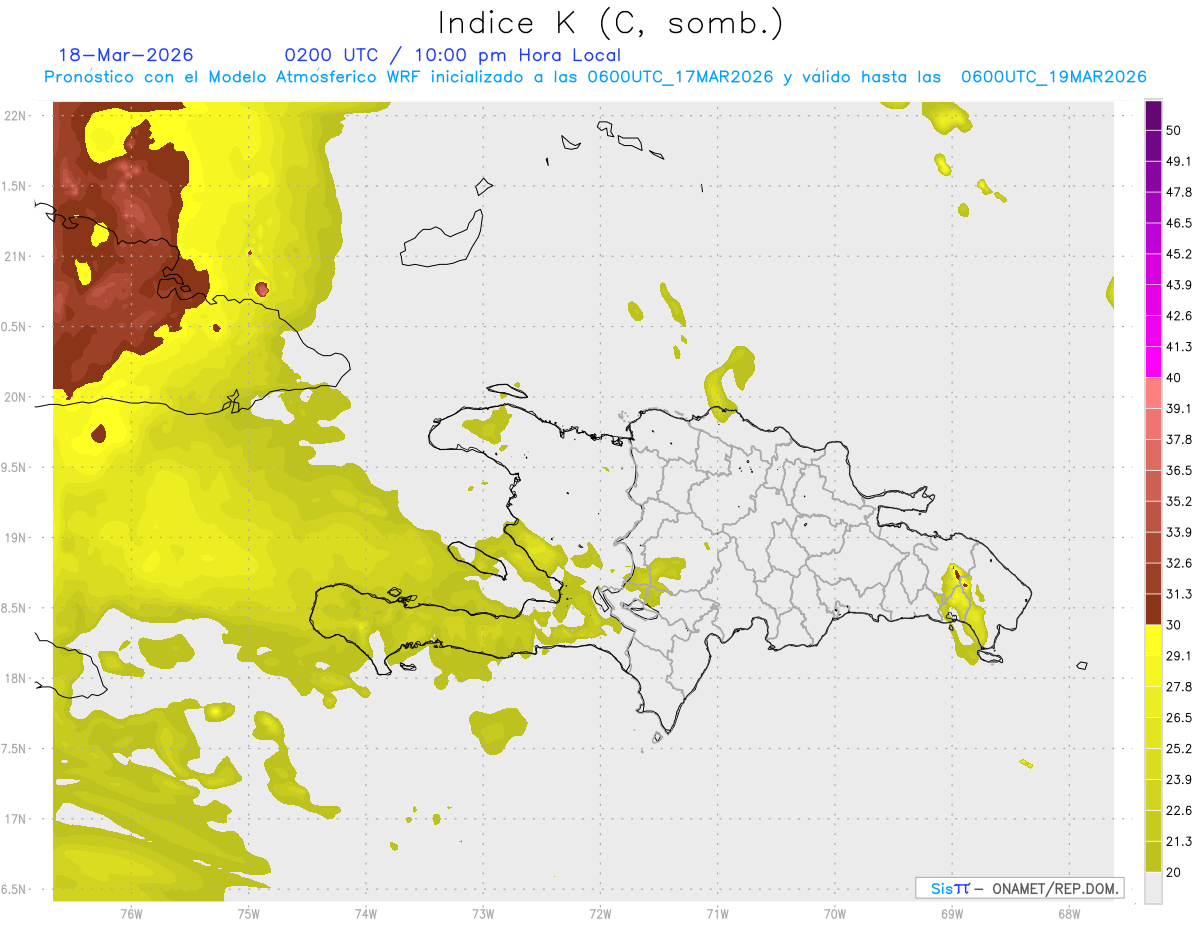Click the '26.5' color scale label

1179,717
